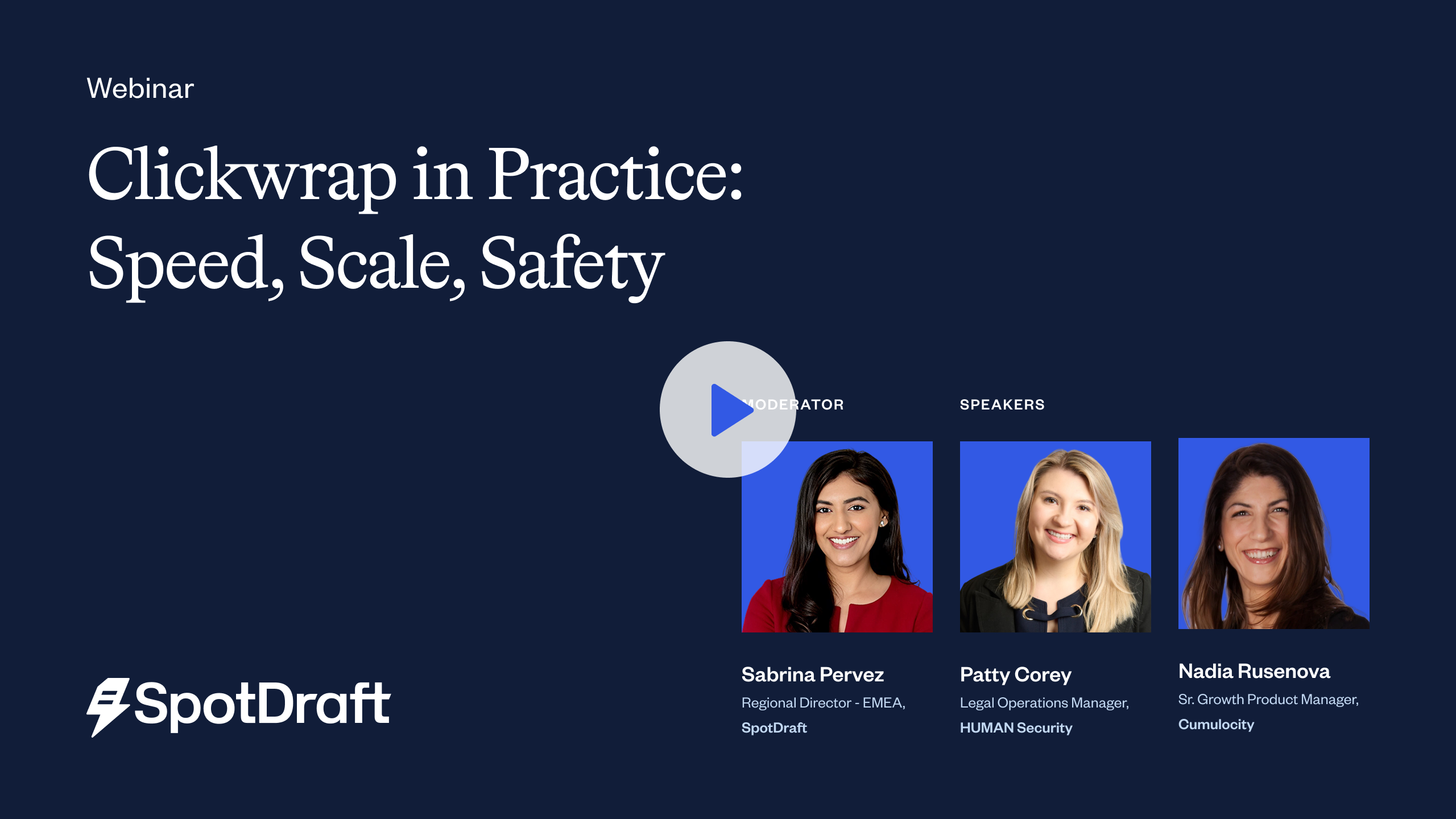Click the Regional Director - EMEA title

click(823, 703)
